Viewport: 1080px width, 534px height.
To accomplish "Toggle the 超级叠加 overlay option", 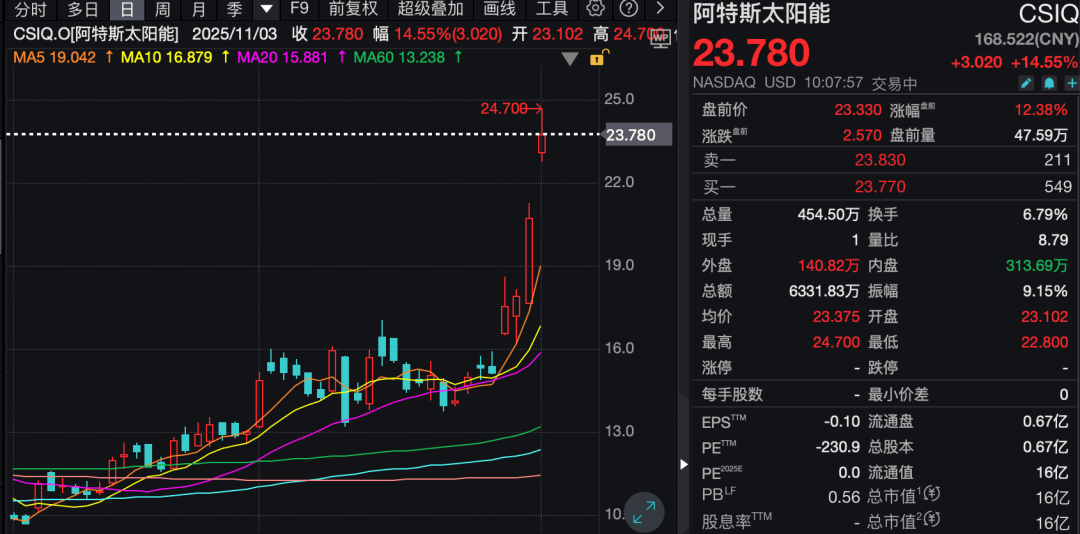I will [430, 9].
